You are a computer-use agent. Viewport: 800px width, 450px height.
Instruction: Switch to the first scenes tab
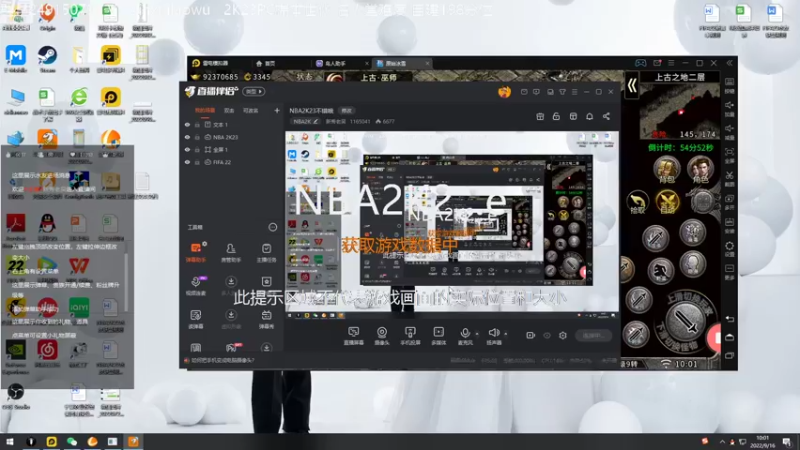point(205,110)
